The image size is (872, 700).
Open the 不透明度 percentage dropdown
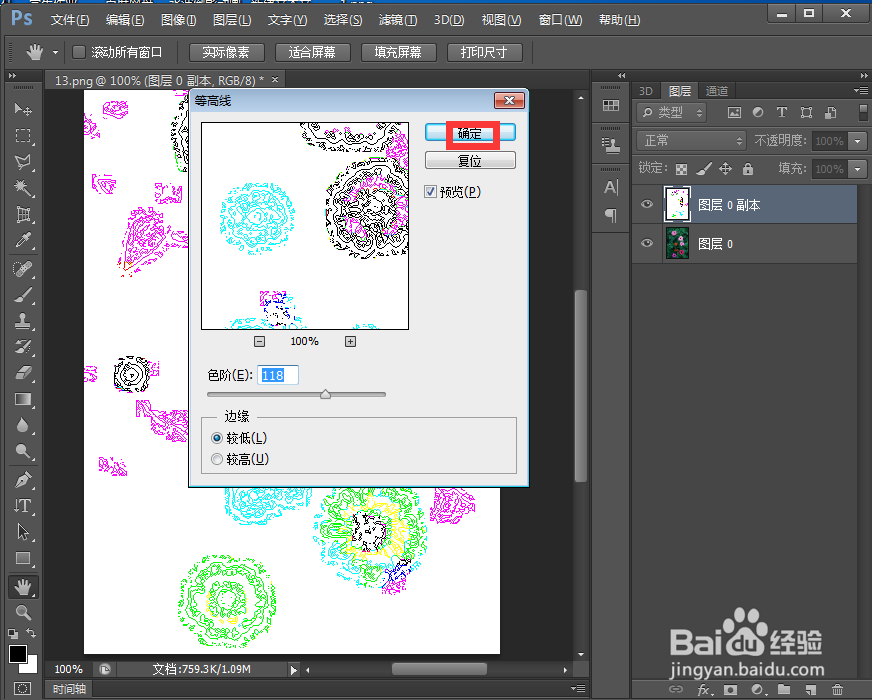tap(857, 141)
